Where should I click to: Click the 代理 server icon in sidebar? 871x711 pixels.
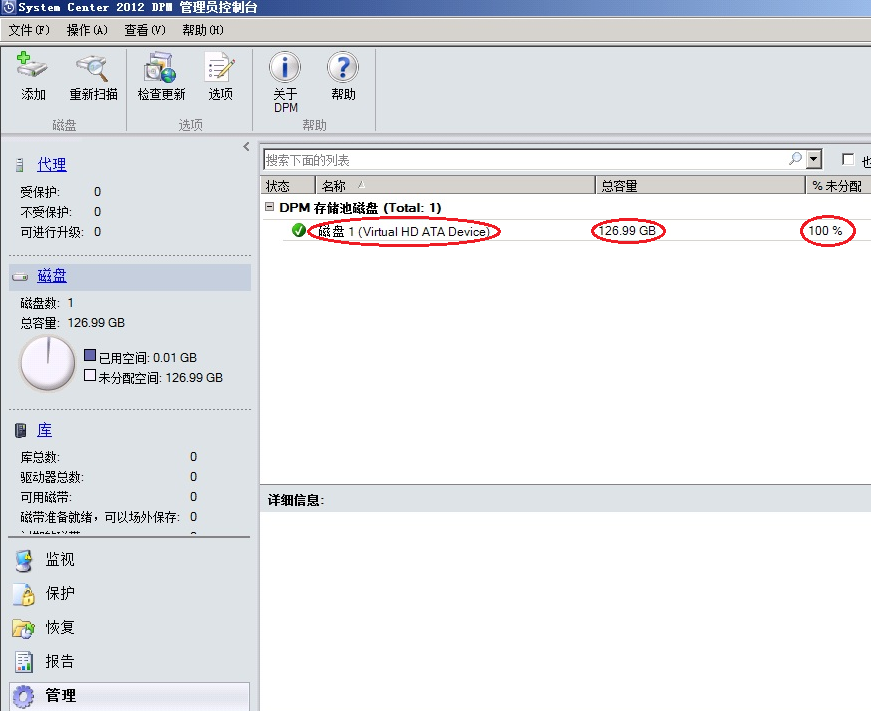coord(20,165)
